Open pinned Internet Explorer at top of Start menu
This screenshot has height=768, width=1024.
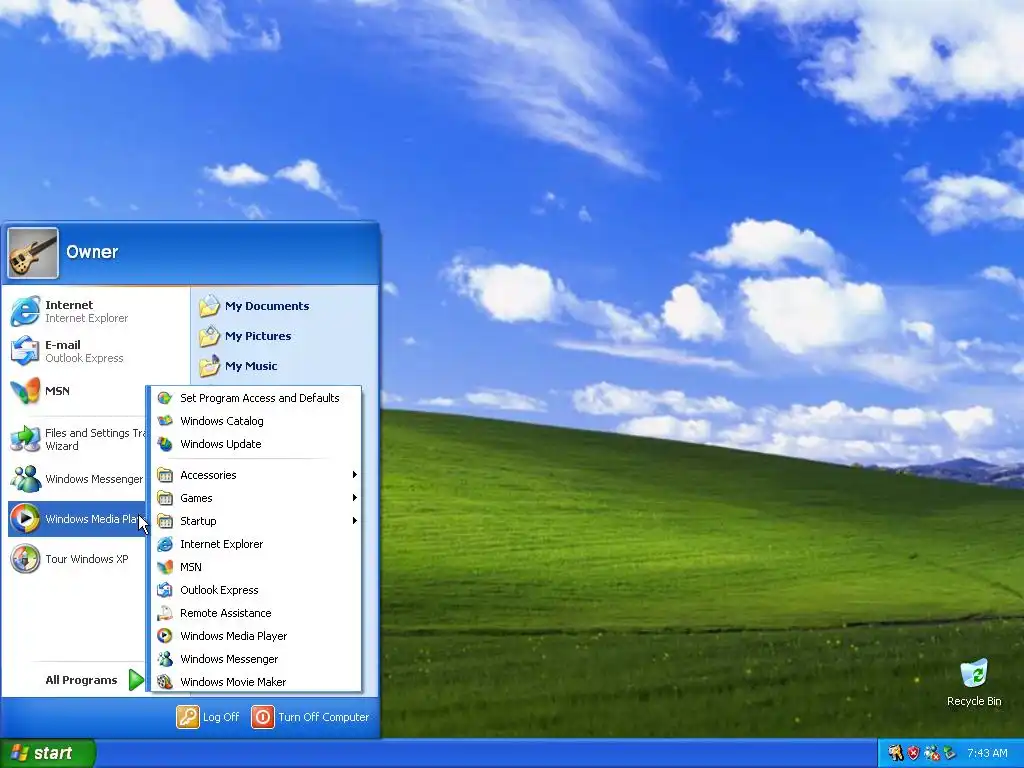98,311
